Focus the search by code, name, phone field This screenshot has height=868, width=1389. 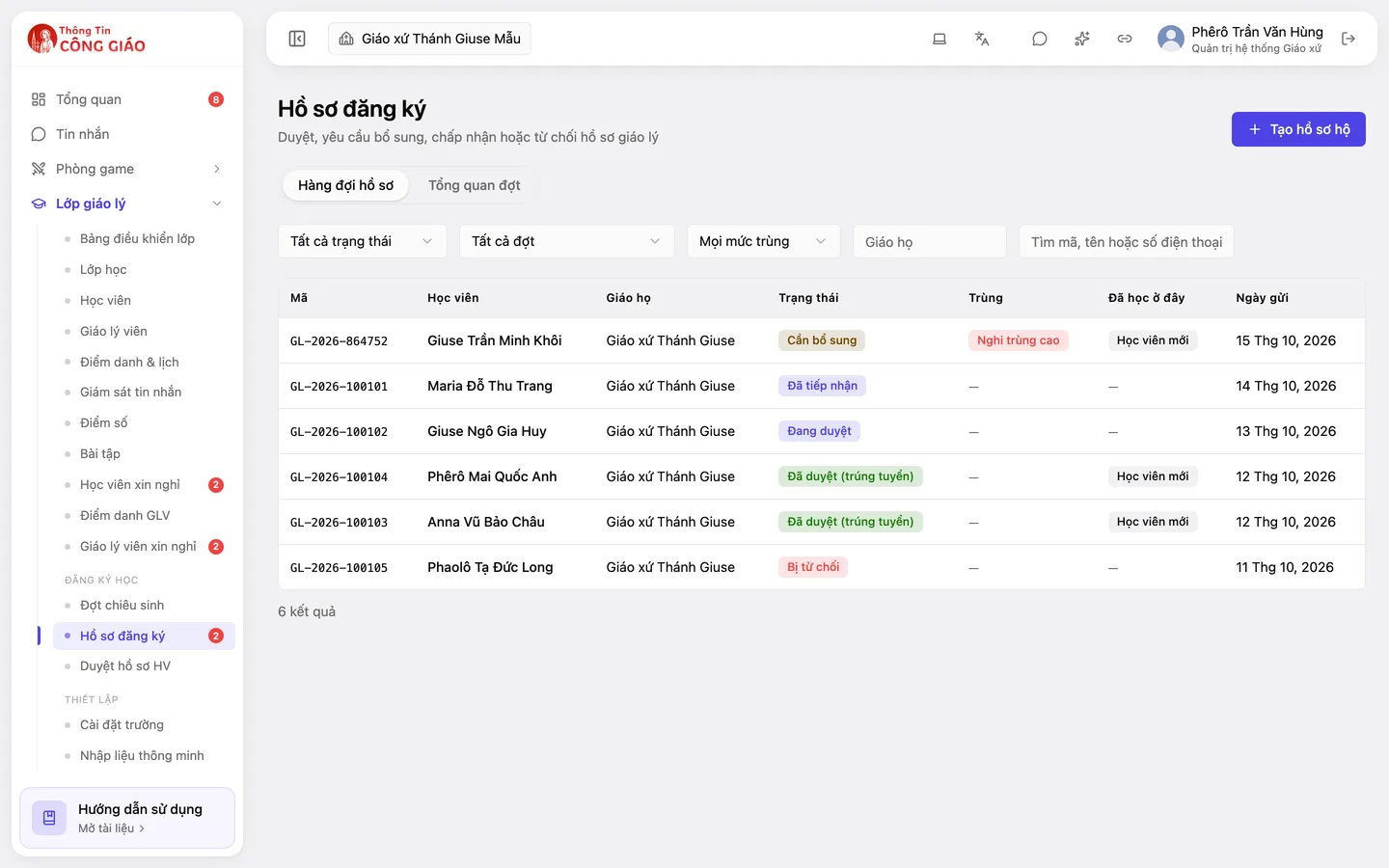click(x=1127, y=241)
